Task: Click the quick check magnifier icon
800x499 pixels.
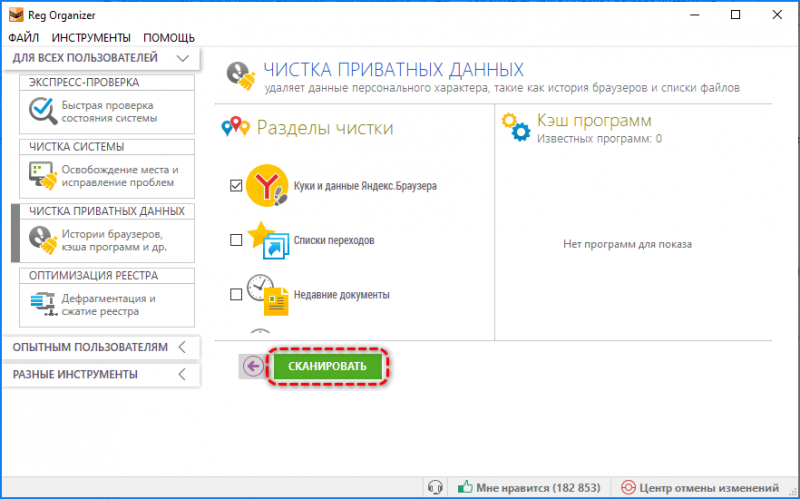Action: [x=43, y=111]
